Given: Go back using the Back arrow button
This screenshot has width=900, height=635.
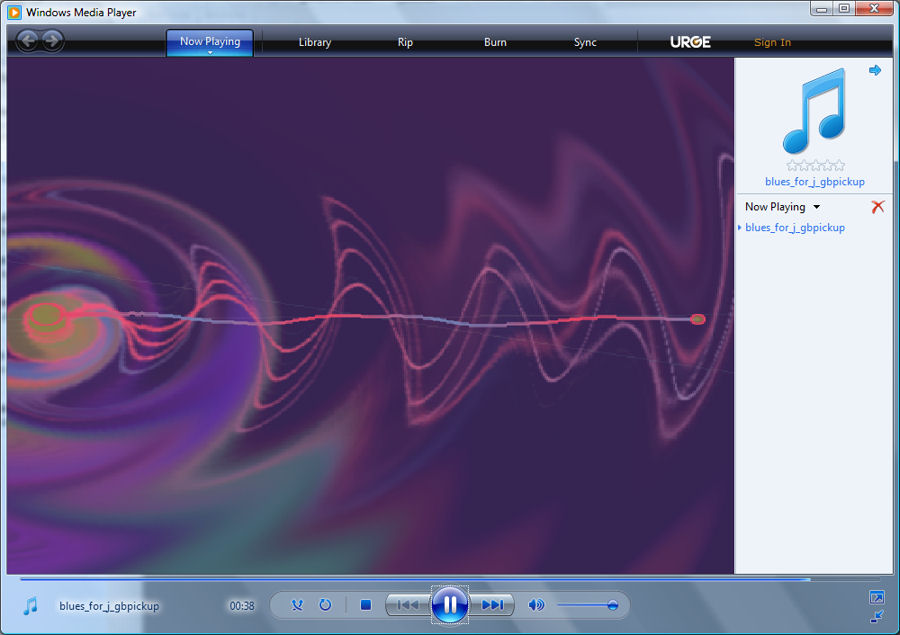Looking at the screenshot, I should (x=28, y=41).
